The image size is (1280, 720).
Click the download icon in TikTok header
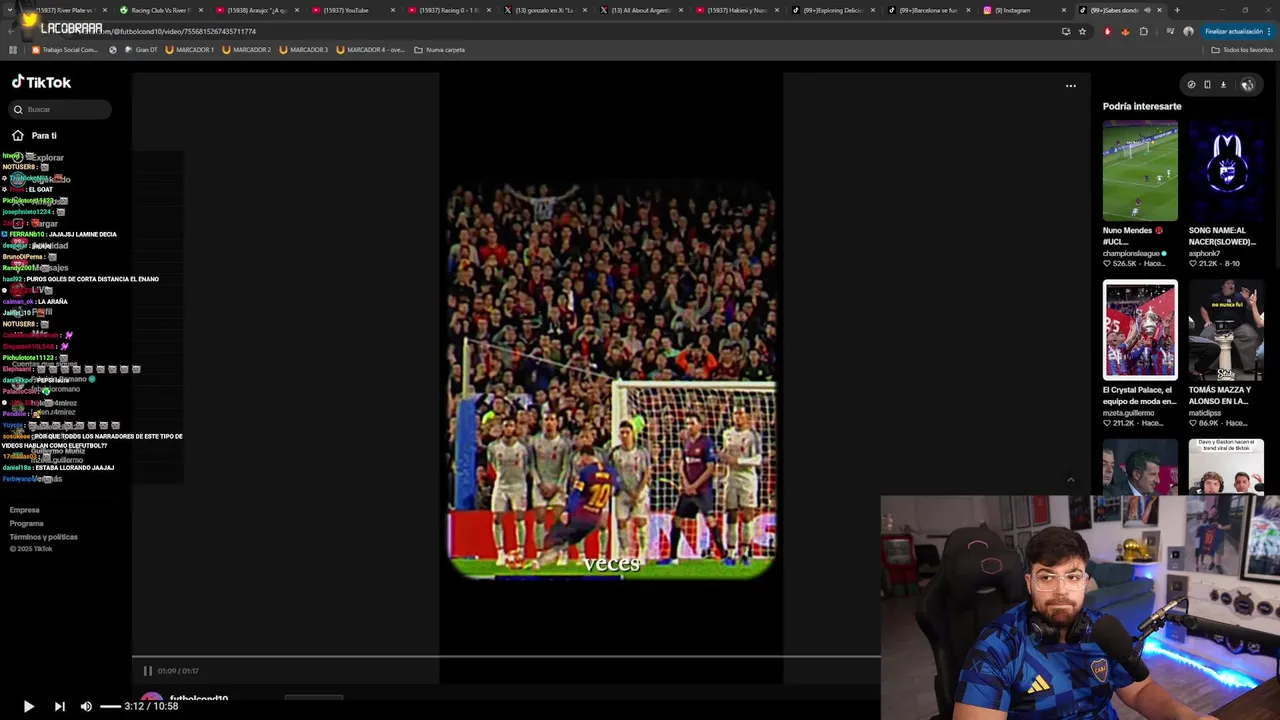[1223, 85]
